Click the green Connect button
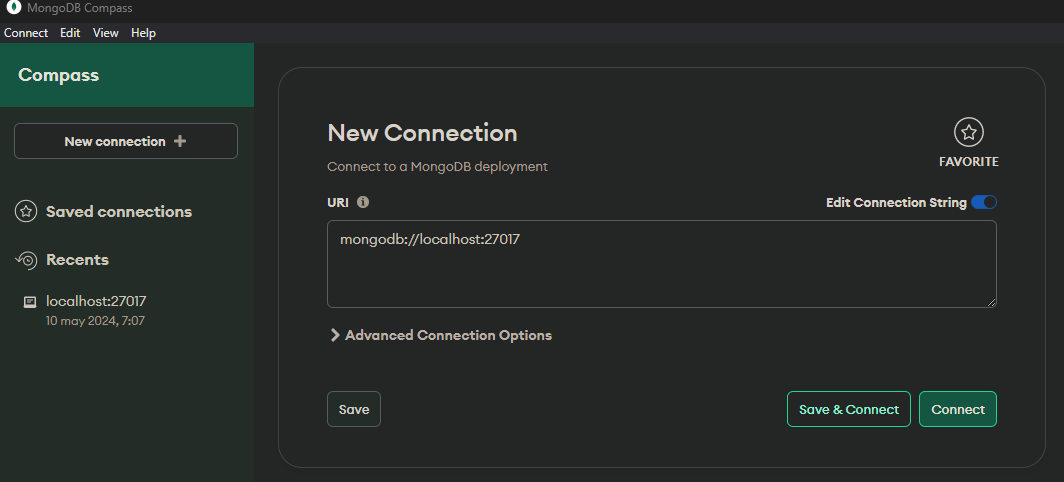Image resolution: width=1064 pixels, height=482 pixels. [957, 409]
